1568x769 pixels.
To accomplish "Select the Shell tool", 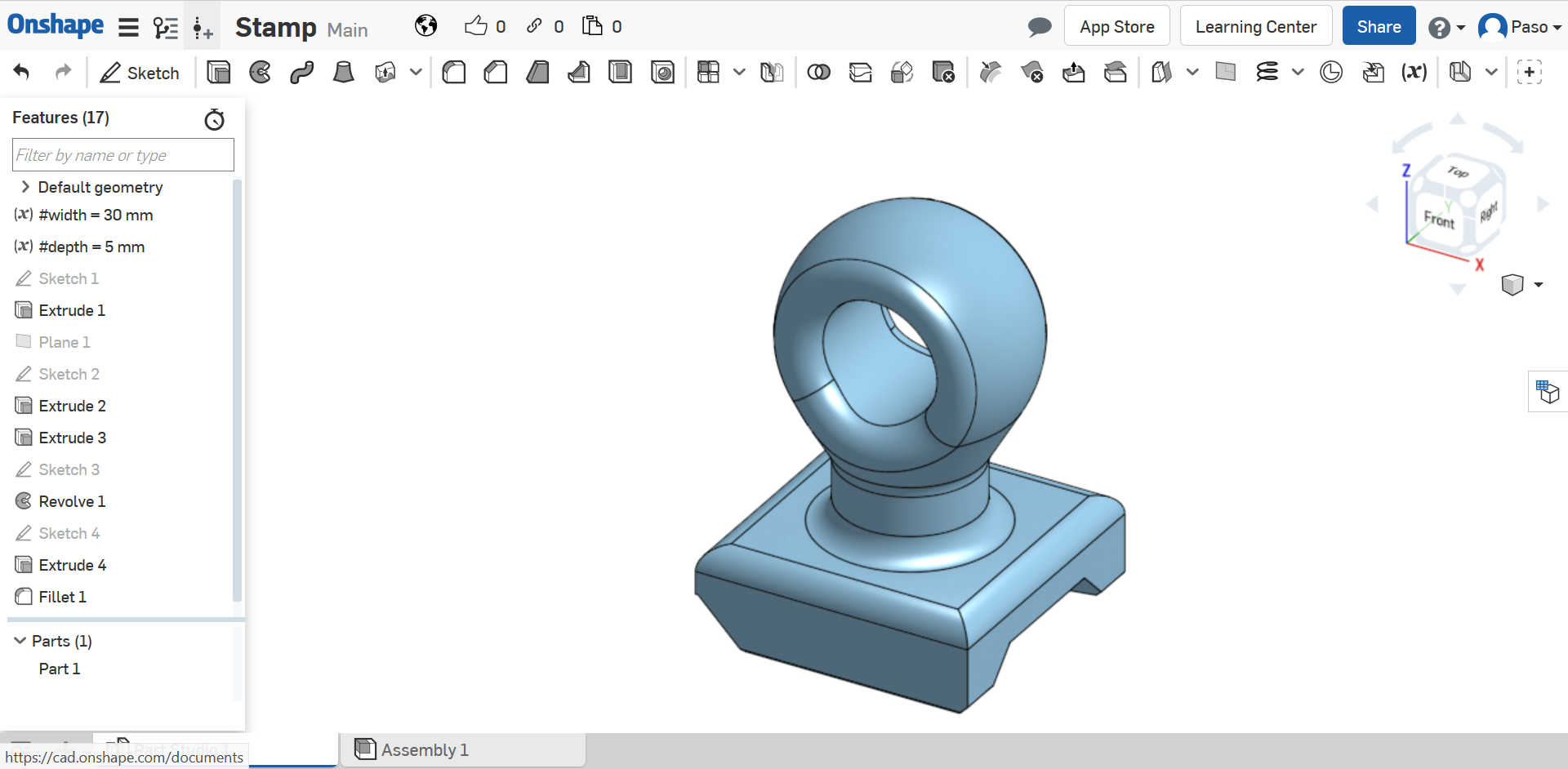I will click(621, 73).
